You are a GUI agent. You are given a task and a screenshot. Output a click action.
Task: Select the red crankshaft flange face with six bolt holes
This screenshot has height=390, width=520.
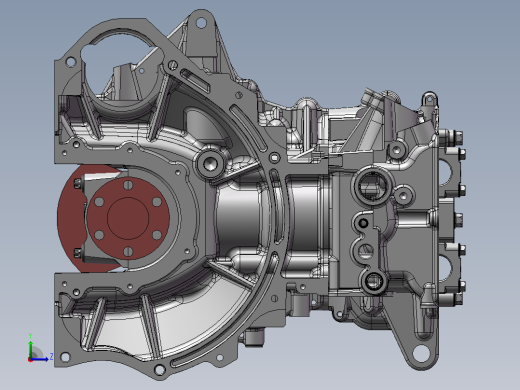click(x=128, y=218)
